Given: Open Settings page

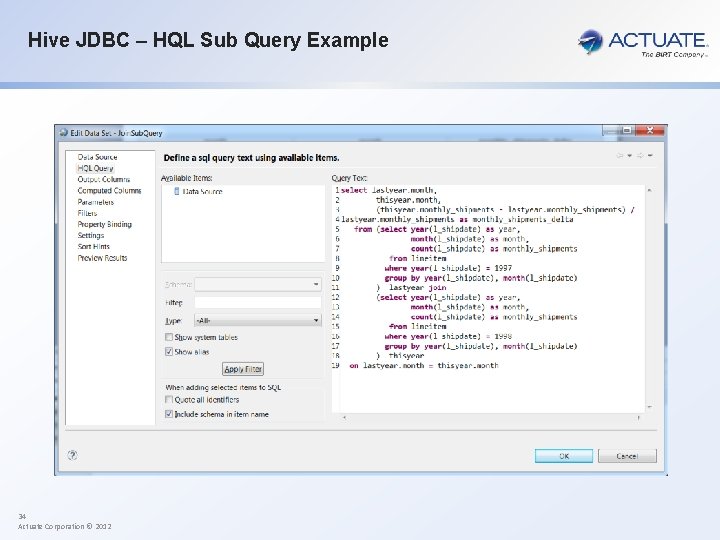Looking at the screenshot, I should point(91,235).
